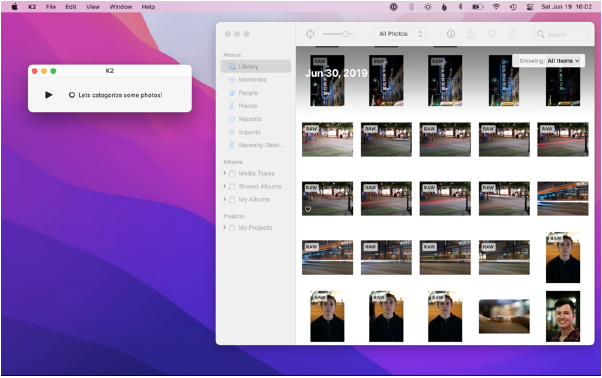Viewport: 602px width, 378px height.
Task: Open the All Photos dropdown
Action: click(400, 34)
